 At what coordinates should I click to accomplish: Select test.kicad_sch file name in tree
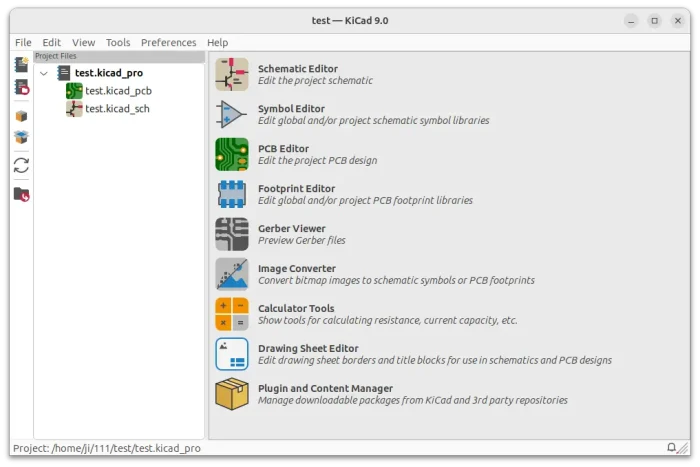(x=117, y=108)
